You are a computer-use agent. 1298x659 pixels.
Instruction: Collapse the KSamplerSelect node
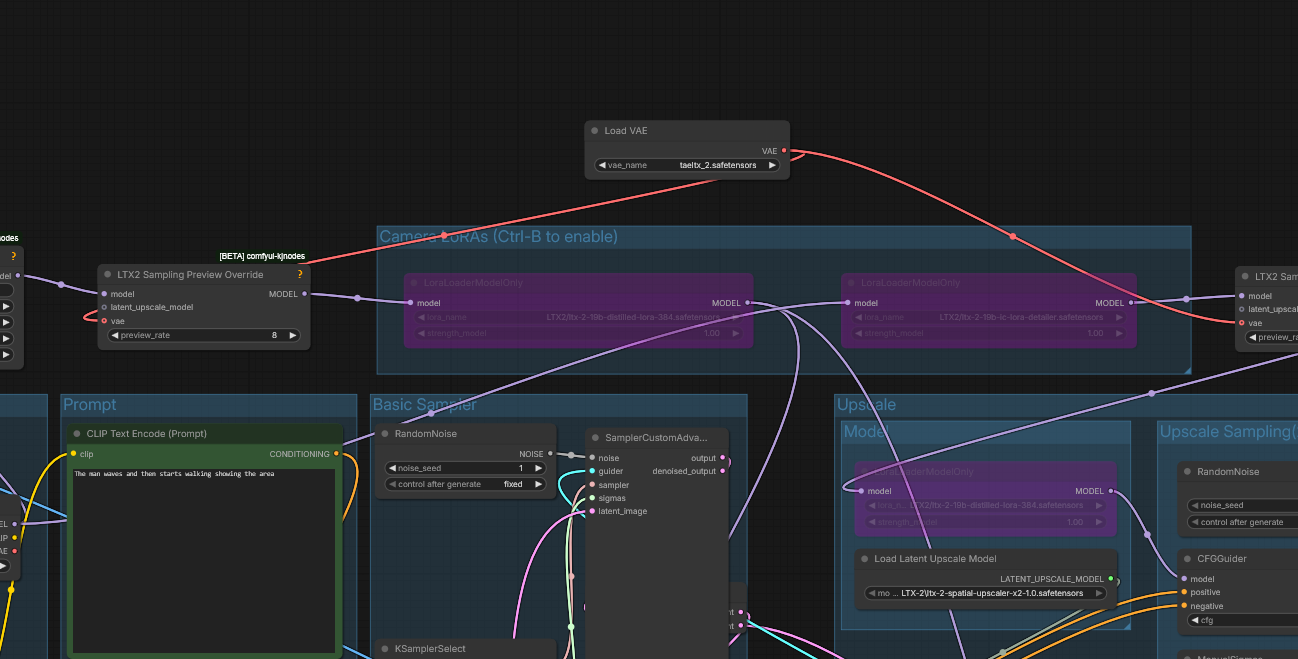pyautogui.click(x=384, y=649)
